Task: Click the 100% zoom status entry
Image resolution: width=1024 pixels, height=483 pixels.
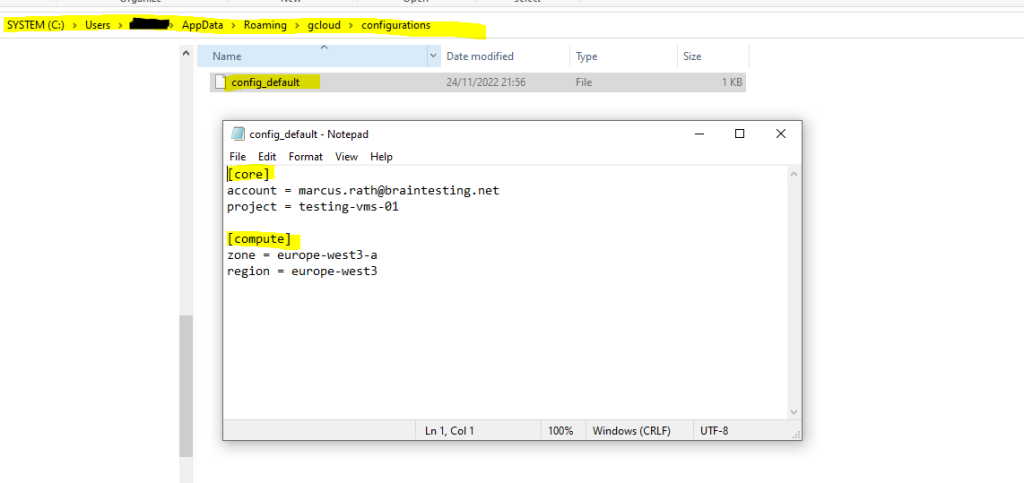Action: (561, 431)
